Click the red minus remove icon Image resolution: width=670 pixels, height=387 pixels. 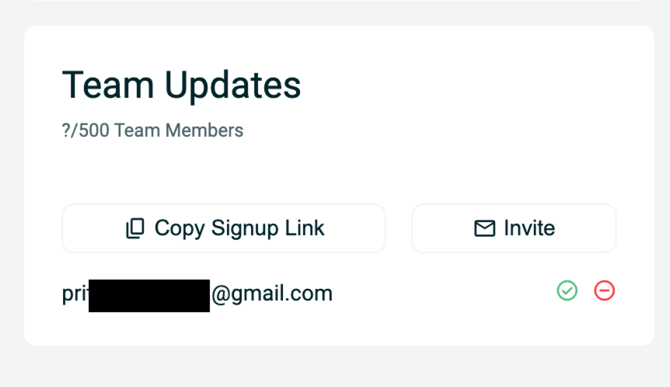click(604, 291)
